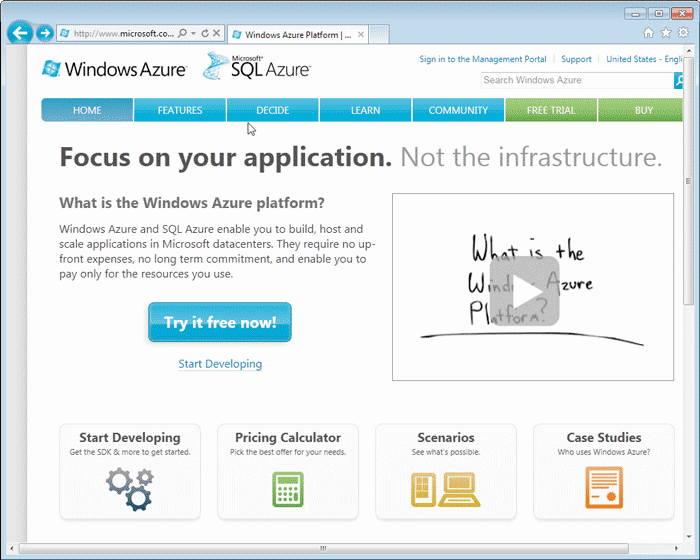Viewport: 700px width, 560px height.
Task: Open a new blank tab
Action: [x=379, y=34]
